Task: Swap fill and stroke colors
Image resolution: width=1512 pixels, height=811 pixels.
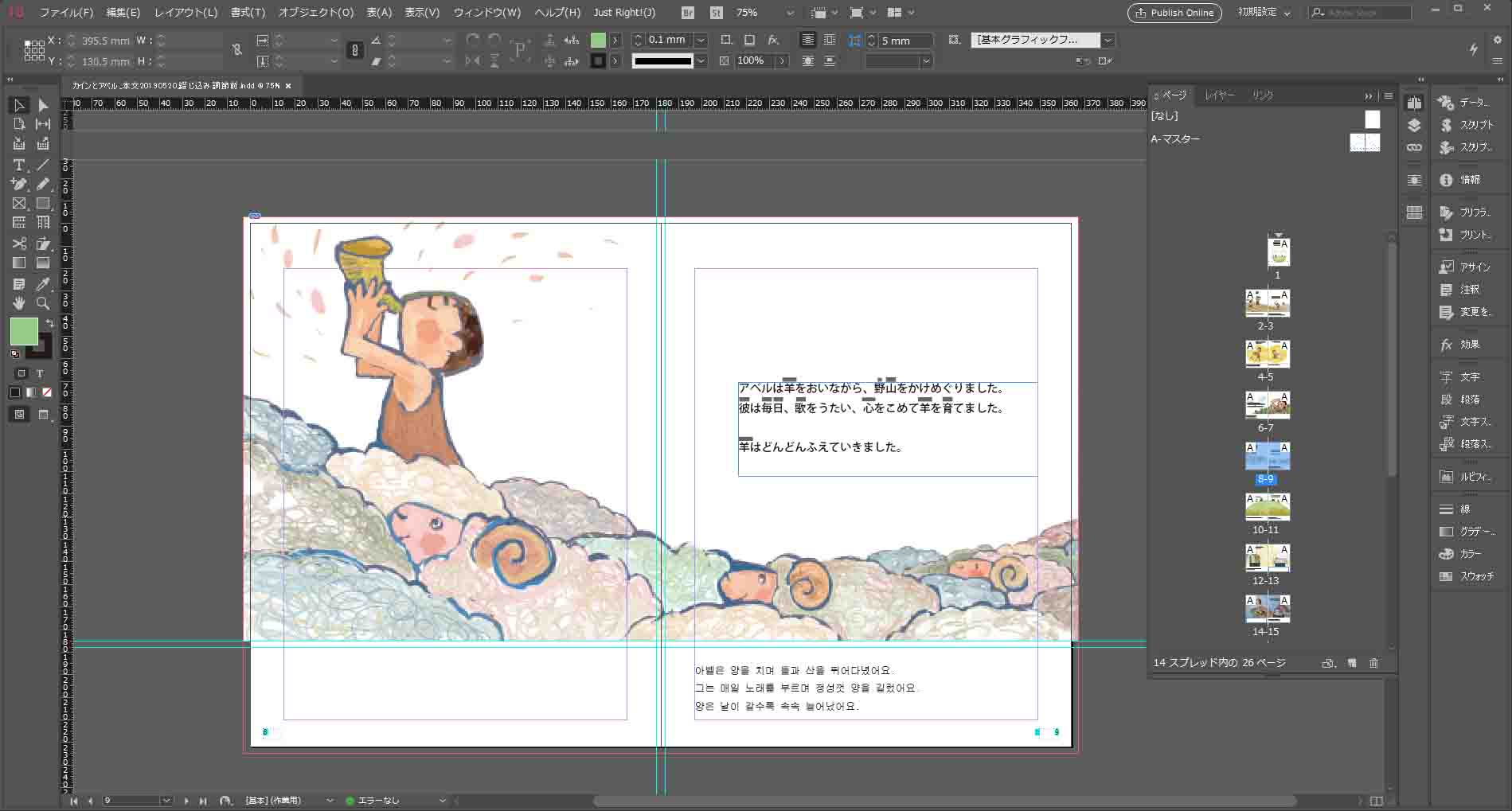Action: (x=49, y=323)
